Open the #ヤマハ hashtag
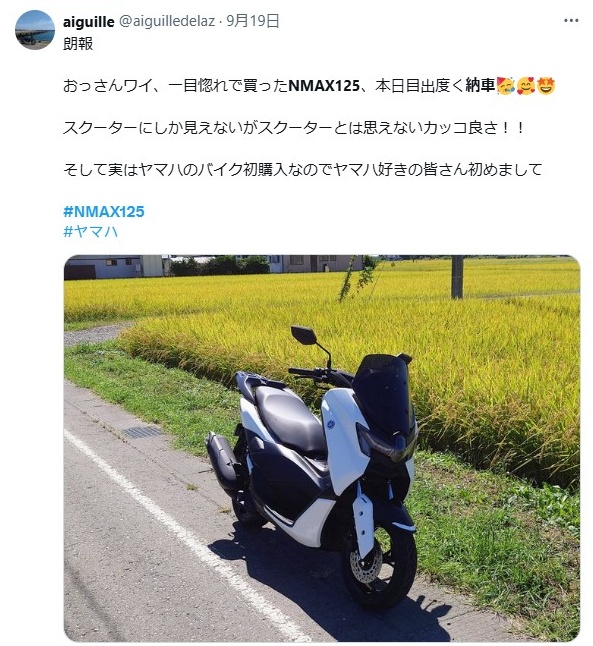Image resolution: width=593 pixels, height=646 pixels. tap(91, 232)
